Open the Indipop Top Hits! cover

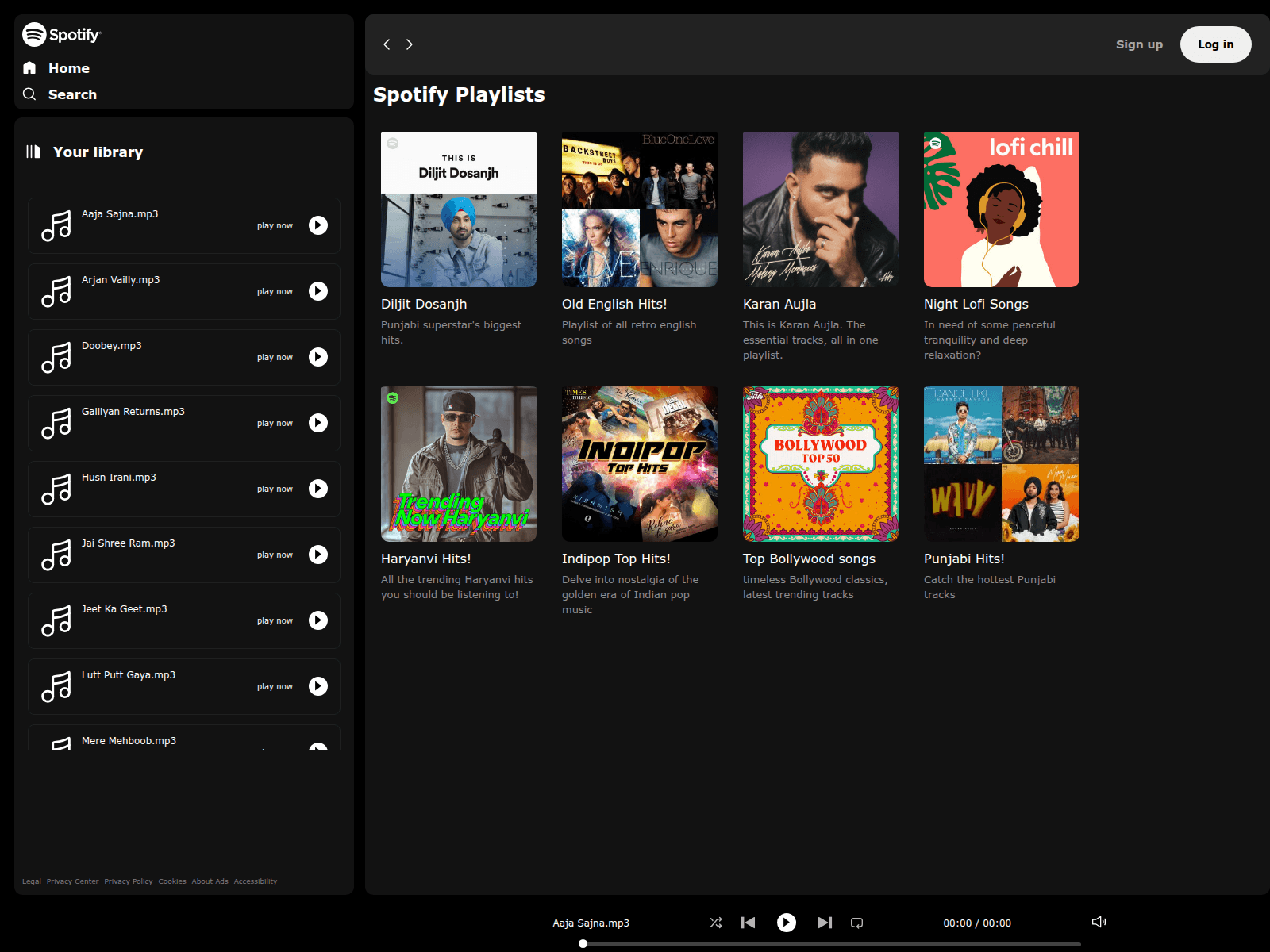click(x=640, y=464)
